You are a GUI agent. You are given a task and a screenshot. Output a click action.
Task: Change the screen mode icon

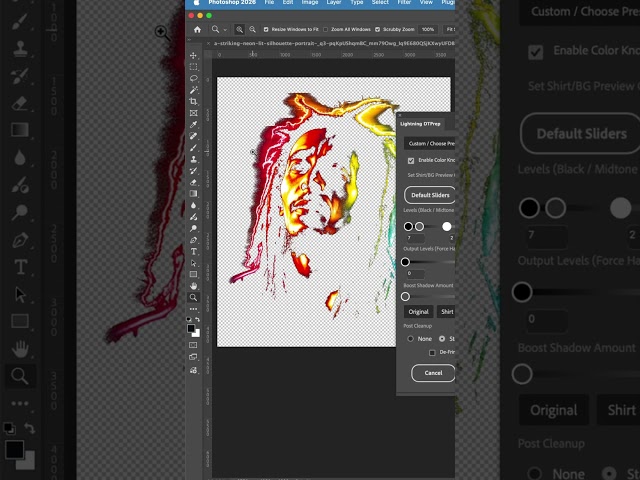tap(193, 357)
